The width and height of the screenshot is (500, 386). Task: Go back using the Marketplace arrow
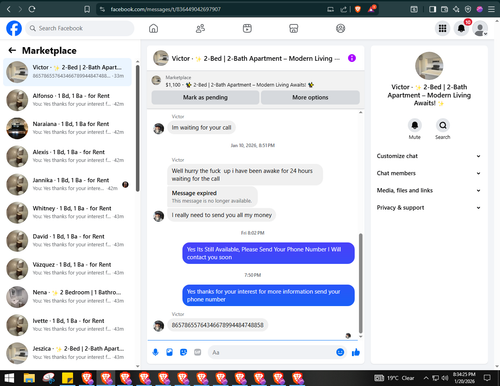click(12, 50)
